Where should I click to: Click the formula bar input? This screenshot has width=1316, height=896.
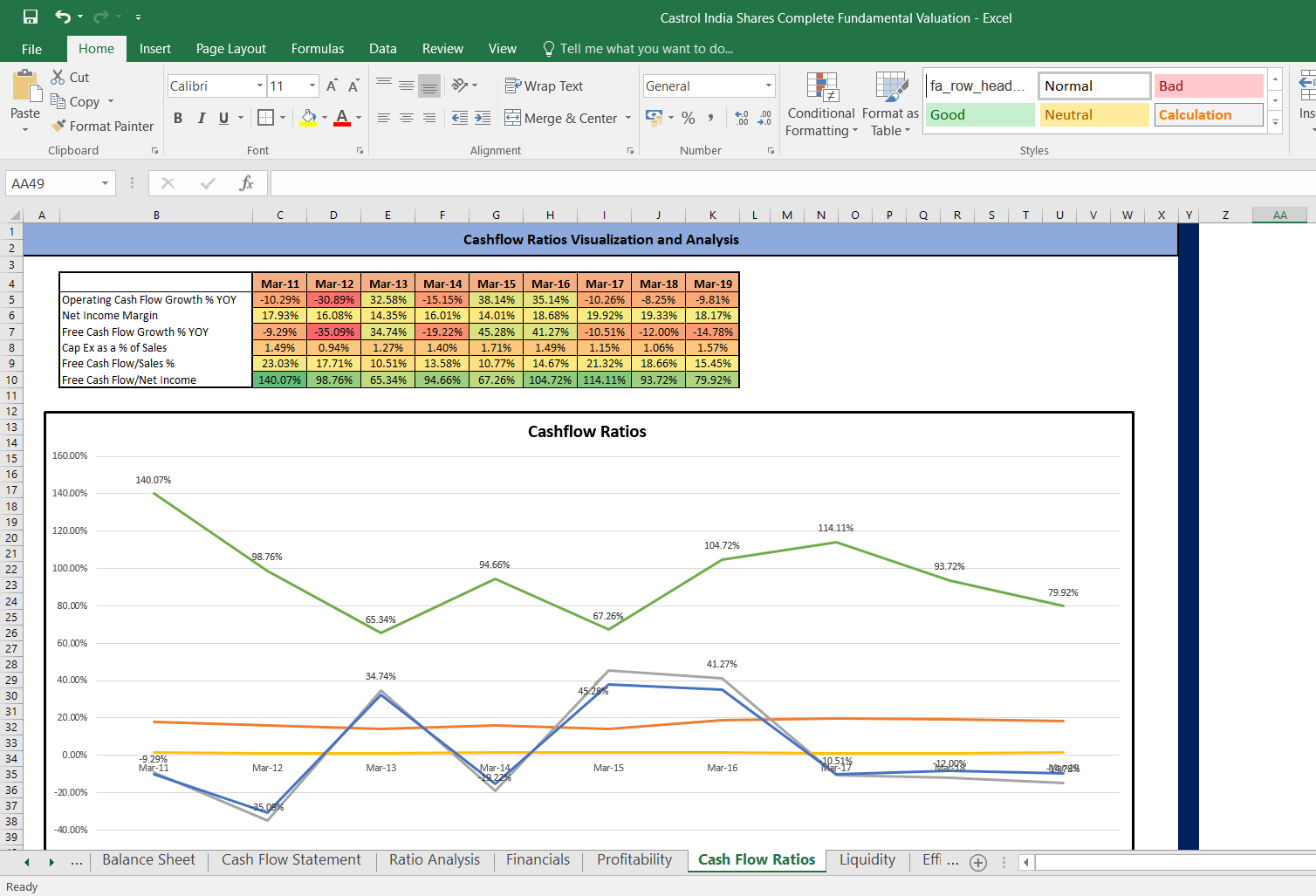coord(792,183)
